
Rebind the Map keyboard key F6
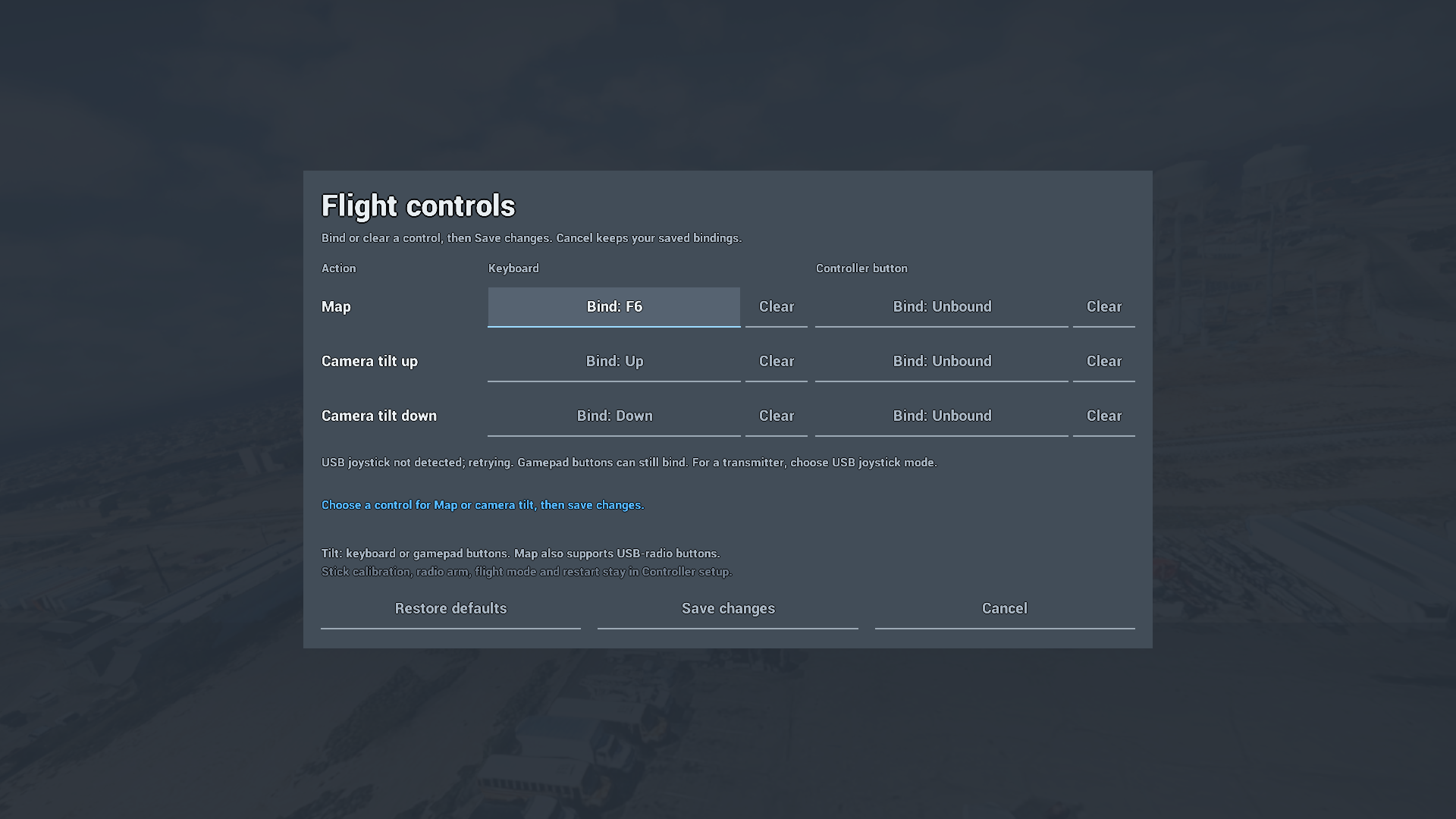[614, 307]
